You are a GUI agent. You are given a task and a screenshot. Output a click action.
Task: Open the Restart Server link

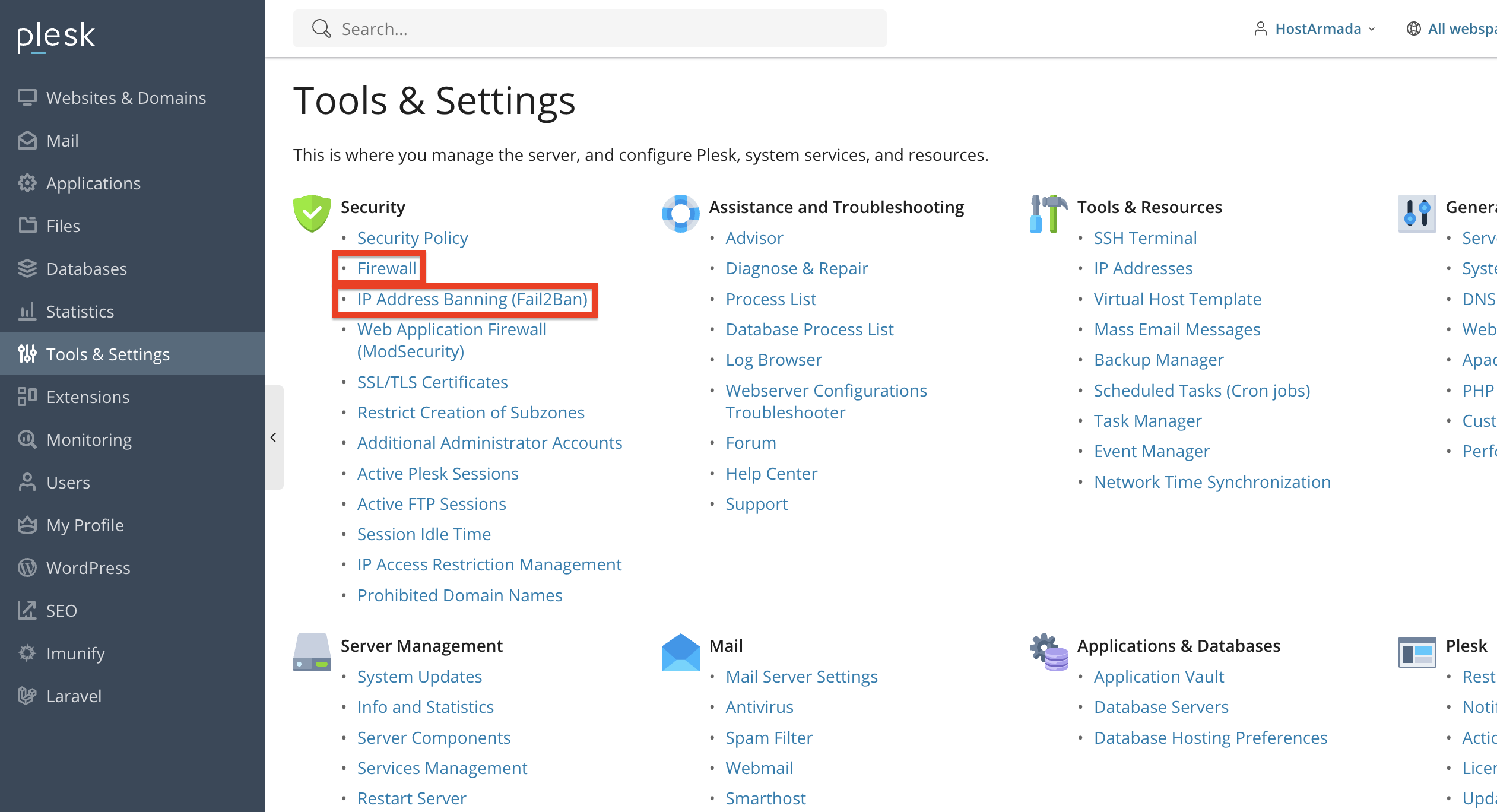pyautogui.click(x=411, y=798)
